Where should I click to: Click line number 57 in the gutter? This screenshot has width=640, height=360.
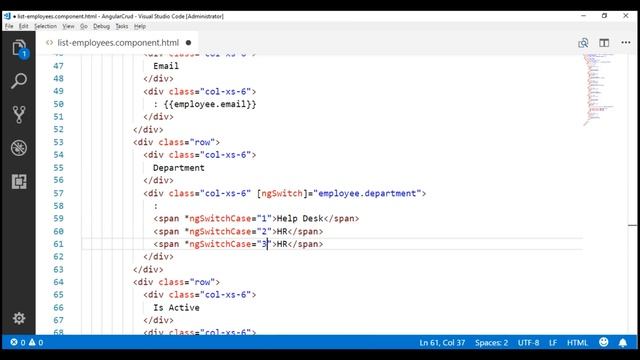point(58,193)
